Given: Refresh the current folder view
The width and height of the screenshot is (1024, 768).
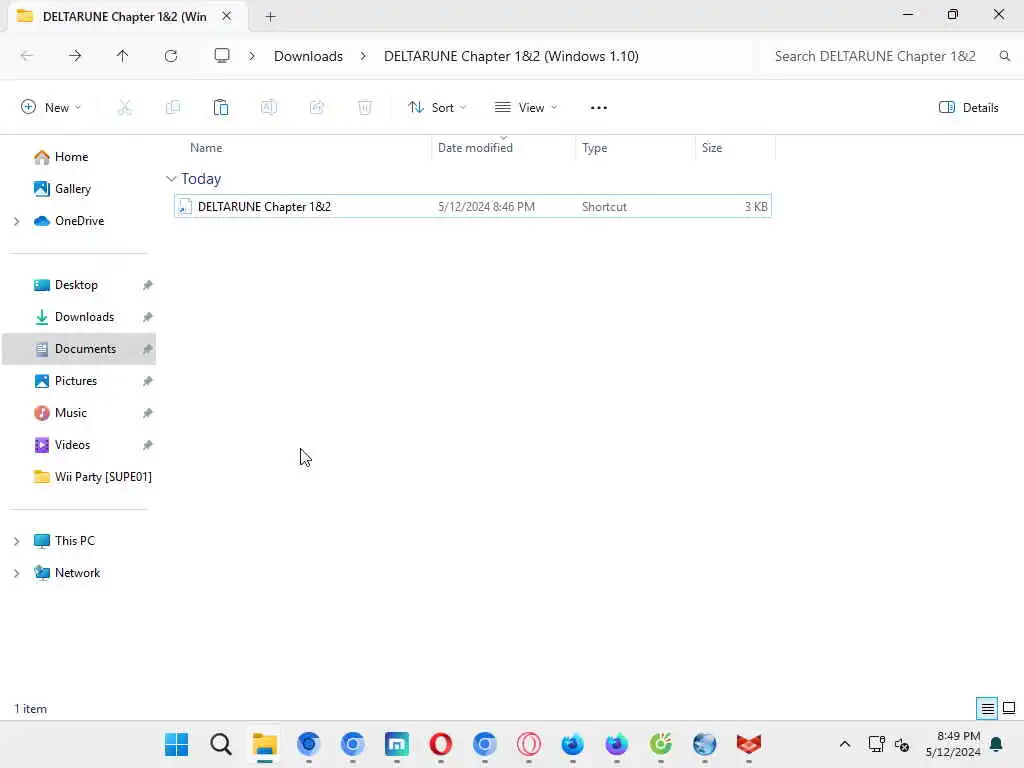Looking at the screenshot, I should 171,56.
